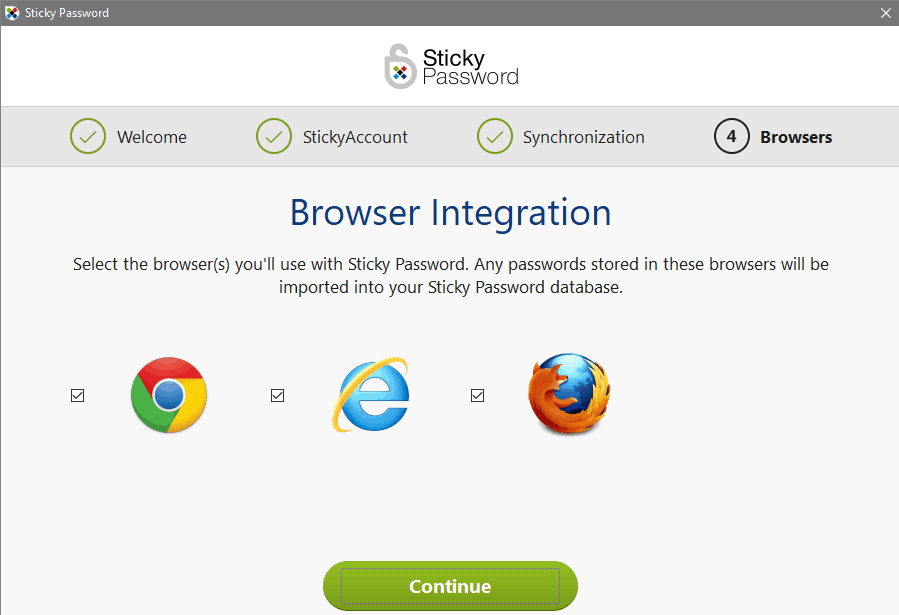Image resolution: width=899 pixels, height=615 pixels.
Task: Click the circled number 4 step indicator
Action: 731,136
